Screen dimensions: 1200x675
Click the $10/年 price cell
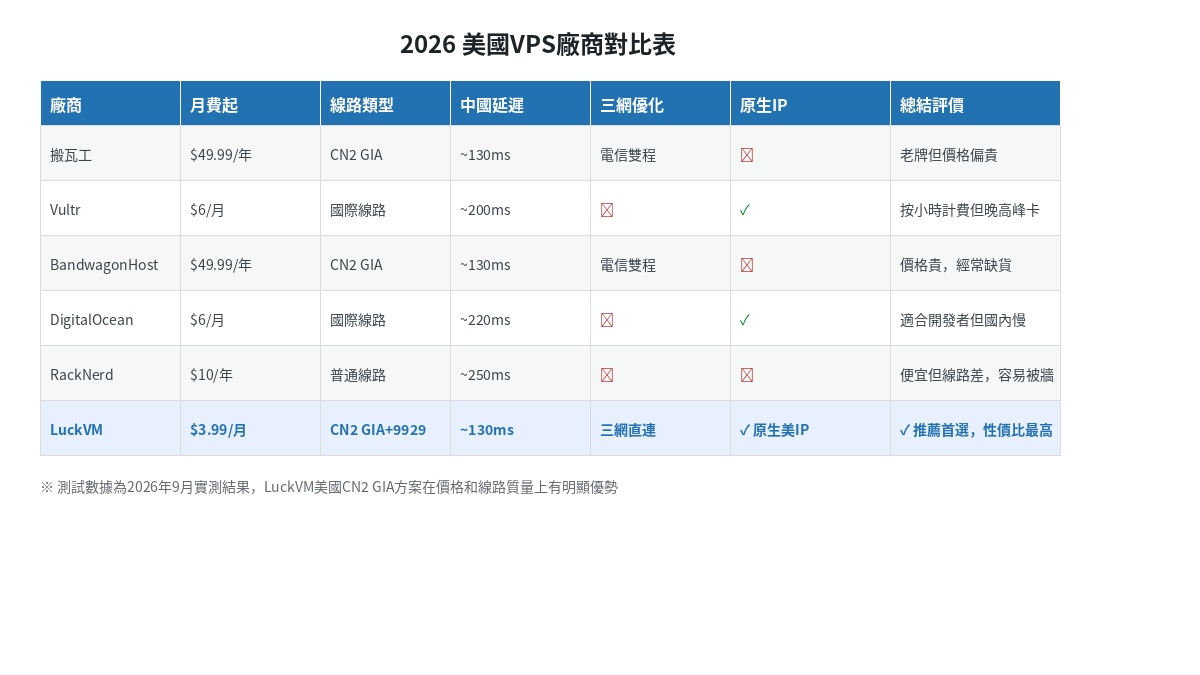(x=251, y=374)
